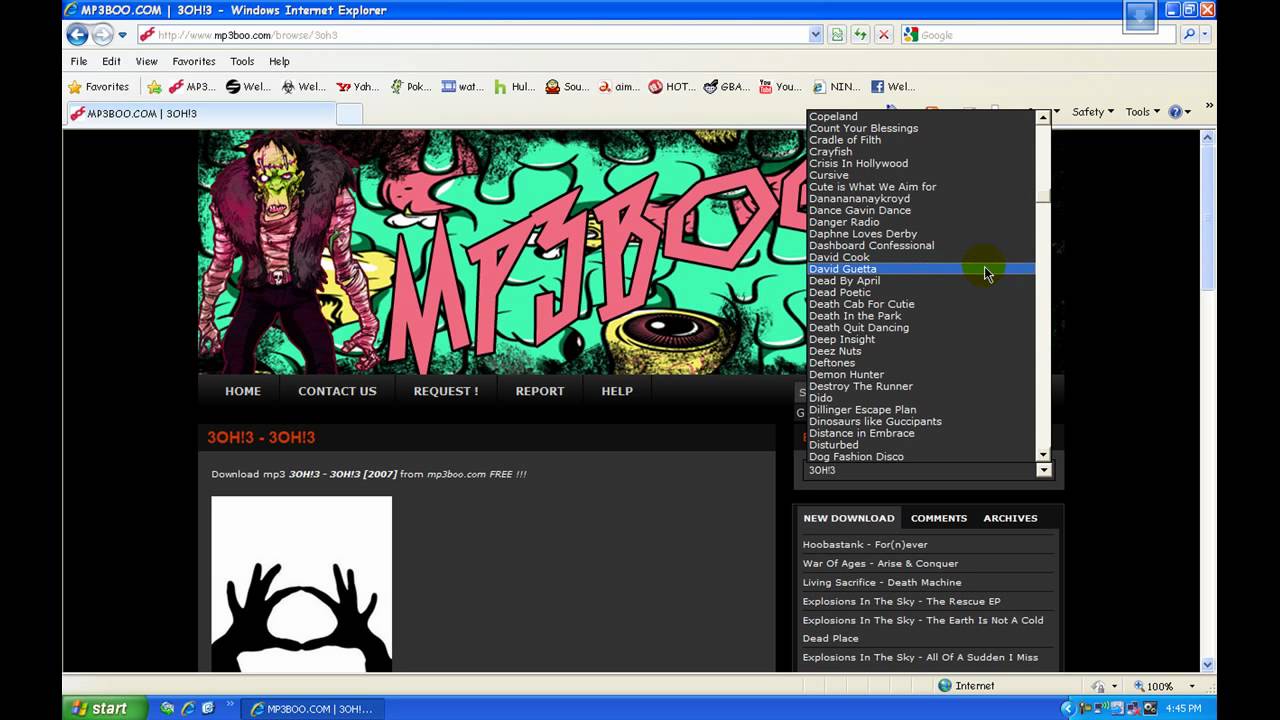This screenshot has width=1280, height=720.
Task: Click the Compatibility View icon in address bar
Action: [x=837, y=34]
